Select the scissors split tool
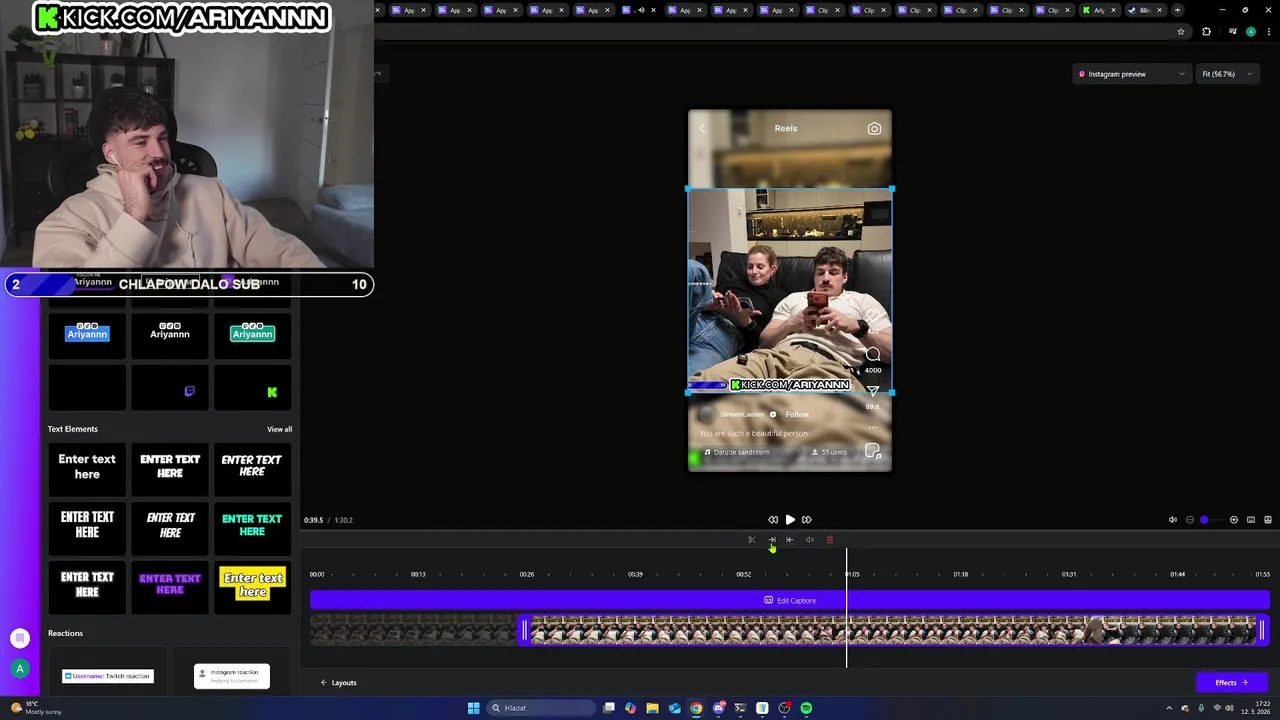Image resolution: width=1280 pixels, height=720 pixels. [752, 540]
